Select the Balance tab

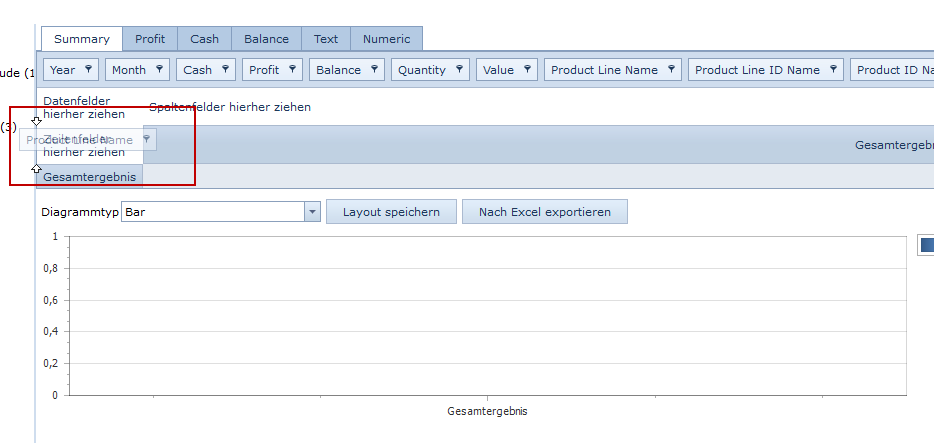click(266, 39)
